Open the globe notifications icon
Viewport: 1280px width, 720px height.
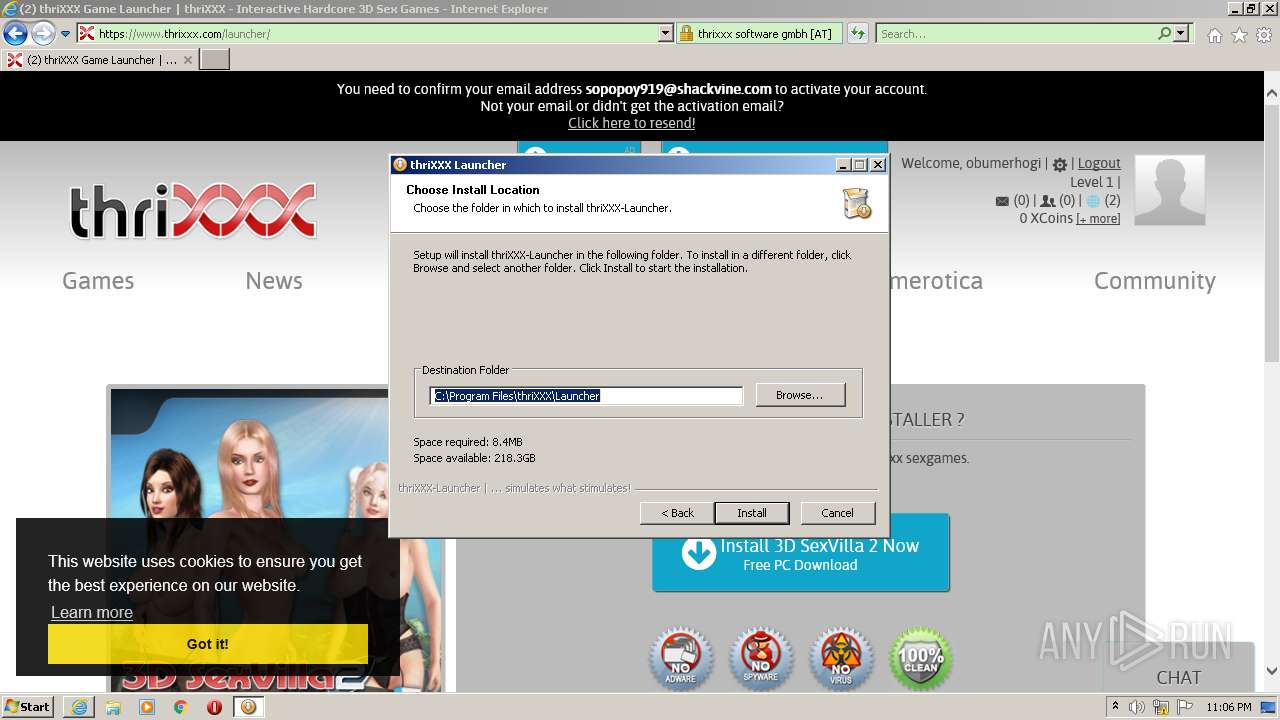1093,201
